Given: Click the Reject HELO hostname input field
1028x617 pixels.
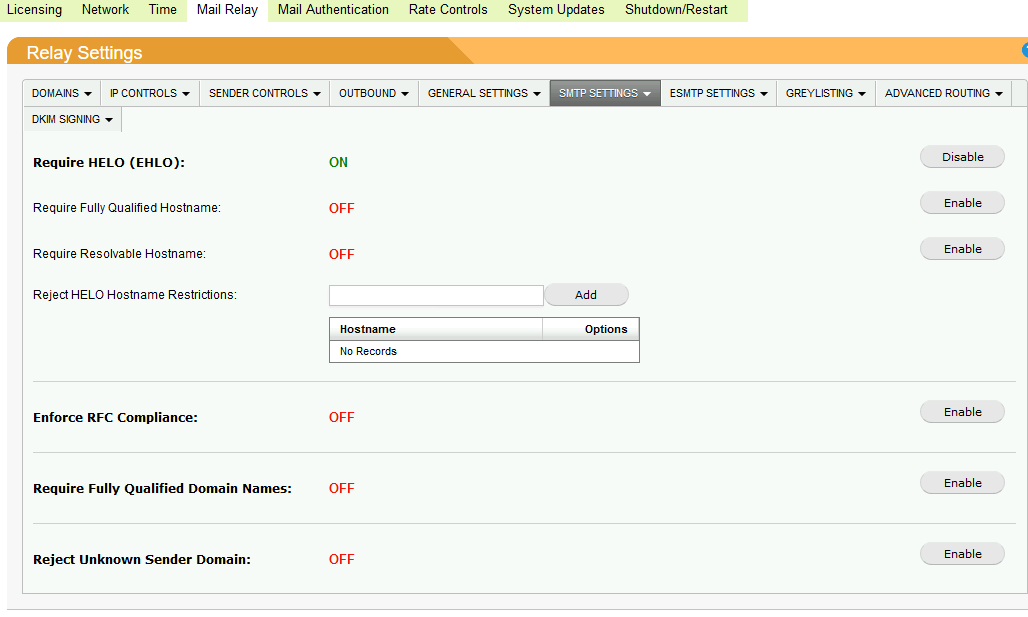Looking at the screenshot, I should (x=435, y=294).
